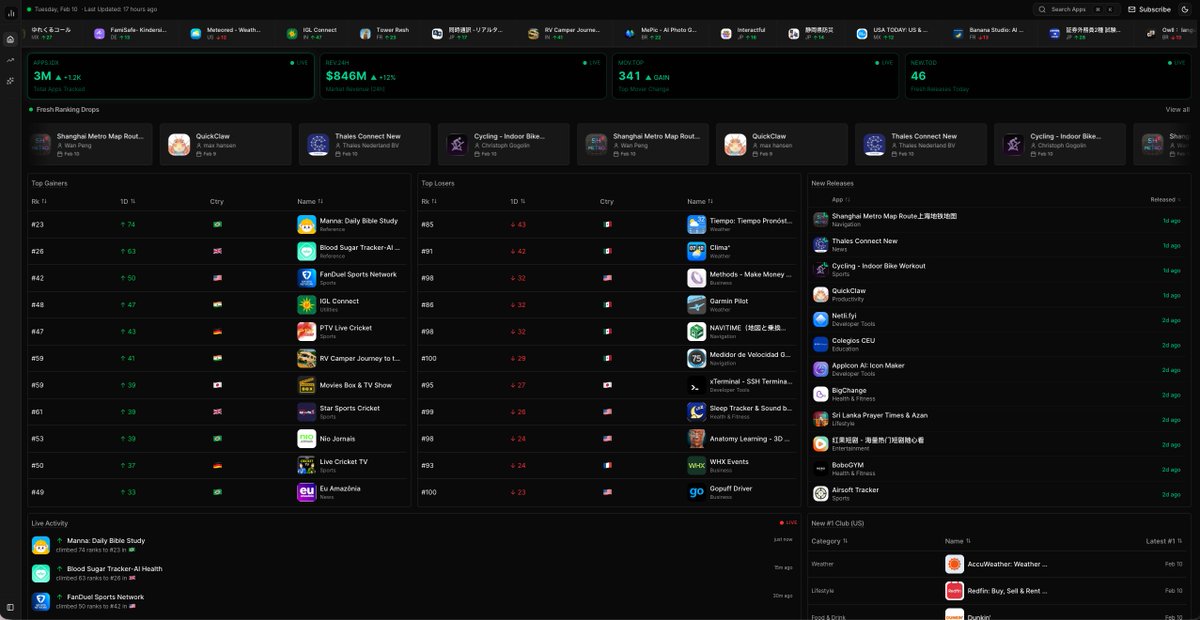Viewport: 1200px width, 620px height.
Task: Open the trending chart sidebar icon
Action: coord(10,60)
